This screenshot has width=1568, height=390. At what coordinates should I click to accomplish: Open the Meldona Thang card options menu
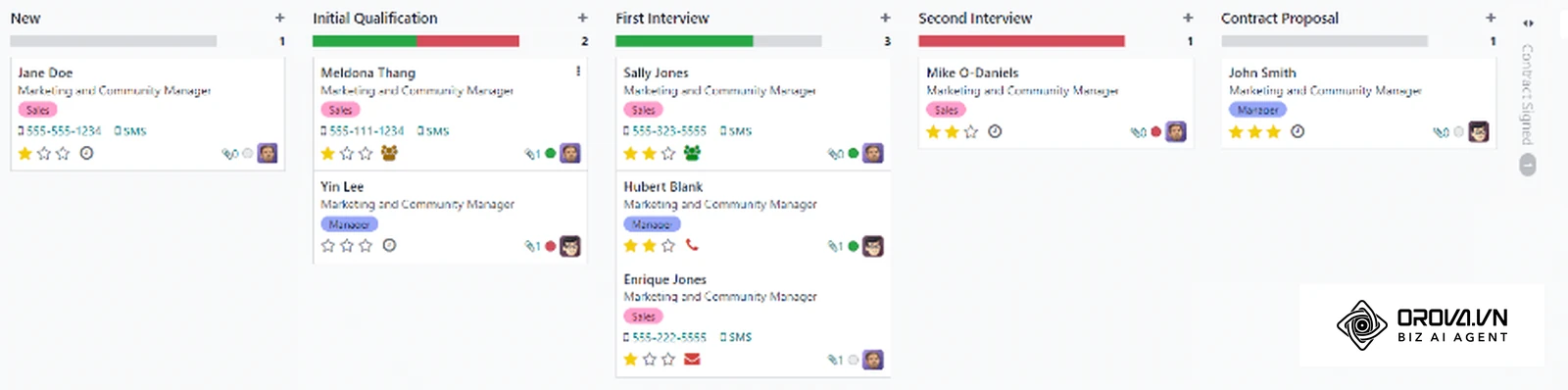tap(578, 72)
